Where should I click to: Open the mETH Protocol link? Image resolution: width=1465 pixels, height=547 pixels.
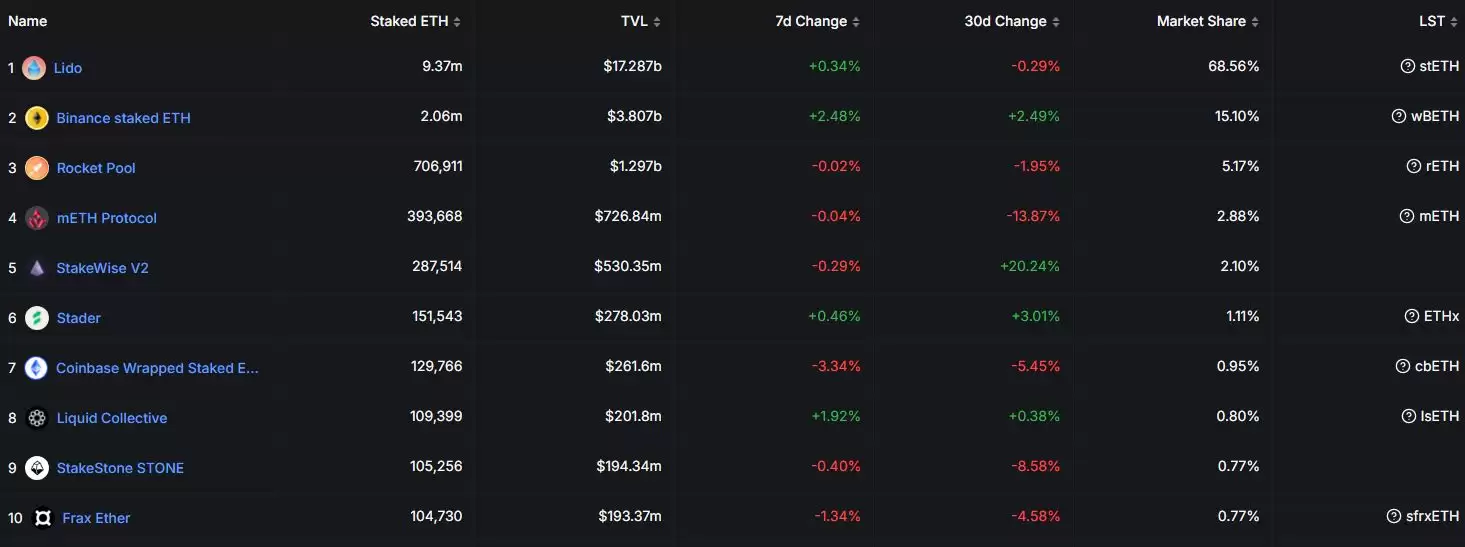click(x=107, y=218)
